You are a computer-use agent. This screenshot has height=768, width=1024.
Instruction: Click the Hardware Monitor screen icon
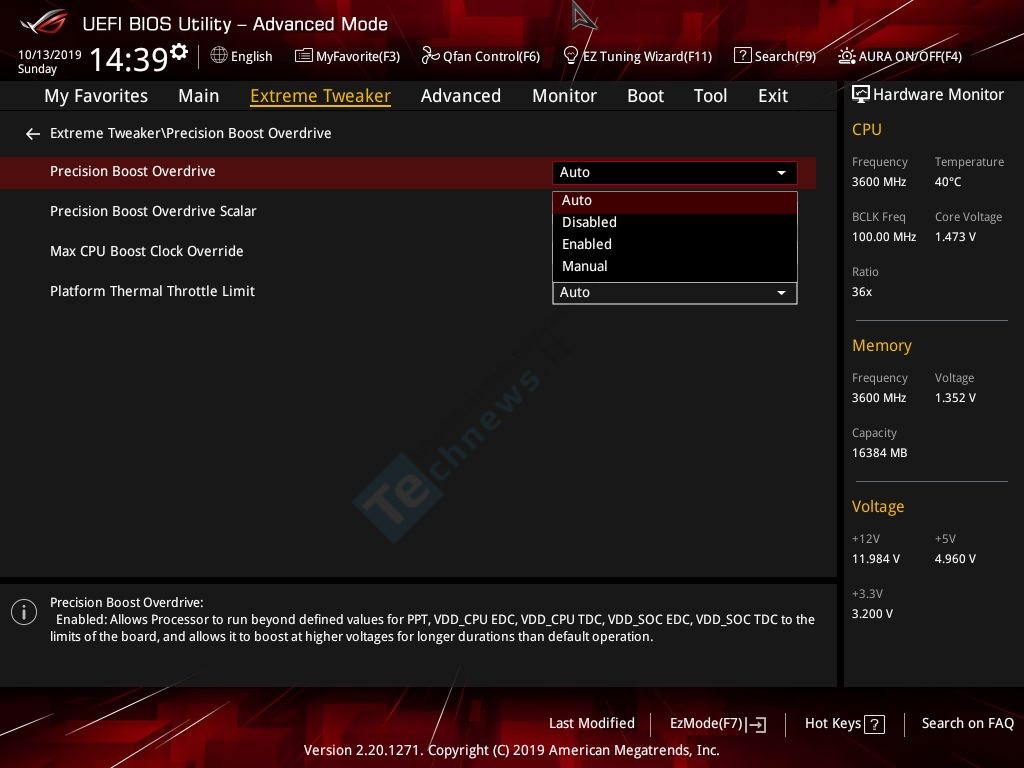coord(861,95)
